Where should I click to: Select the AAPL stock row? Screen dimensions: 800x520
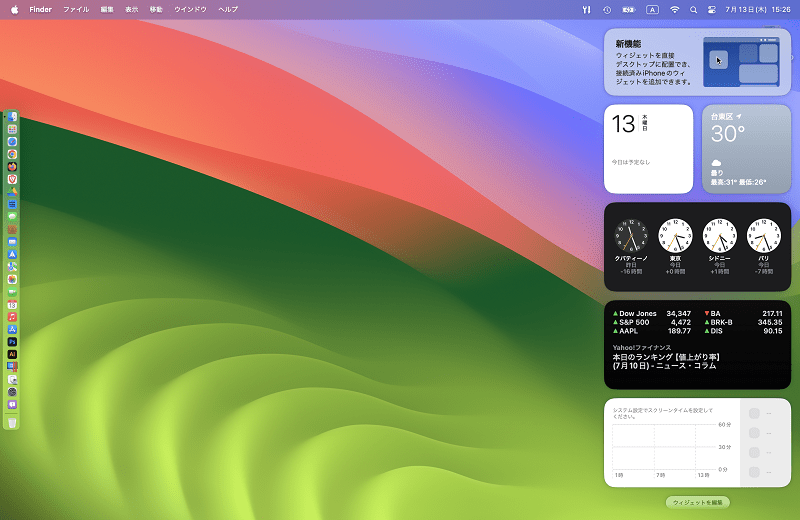pyautogui.click(x=652, y=331)
